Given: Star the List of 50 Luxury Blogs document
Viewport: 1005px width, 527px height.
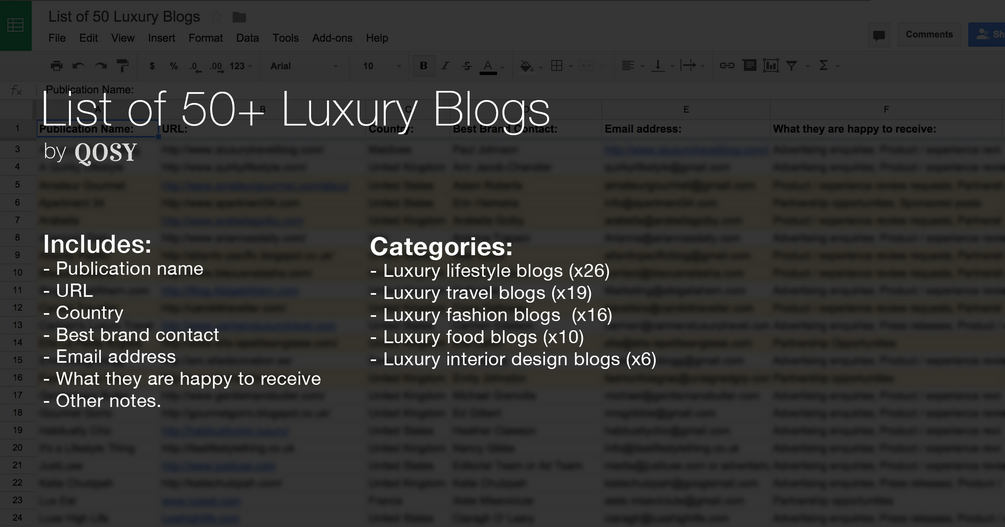Looking at the screenshot, I should coord(217,17).
